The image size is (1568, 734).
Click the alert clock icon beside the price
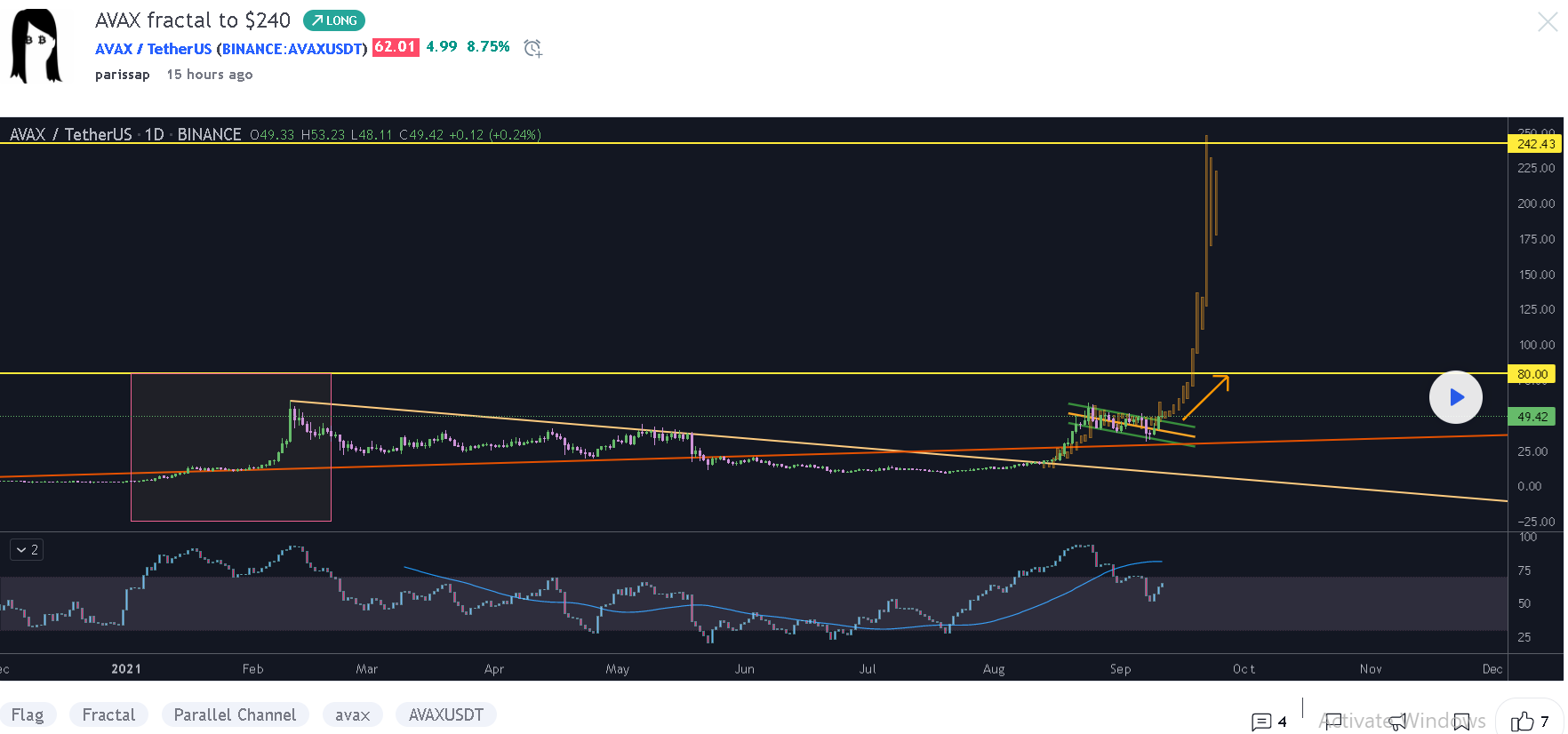pyautogui.click(x=532, y=48)
